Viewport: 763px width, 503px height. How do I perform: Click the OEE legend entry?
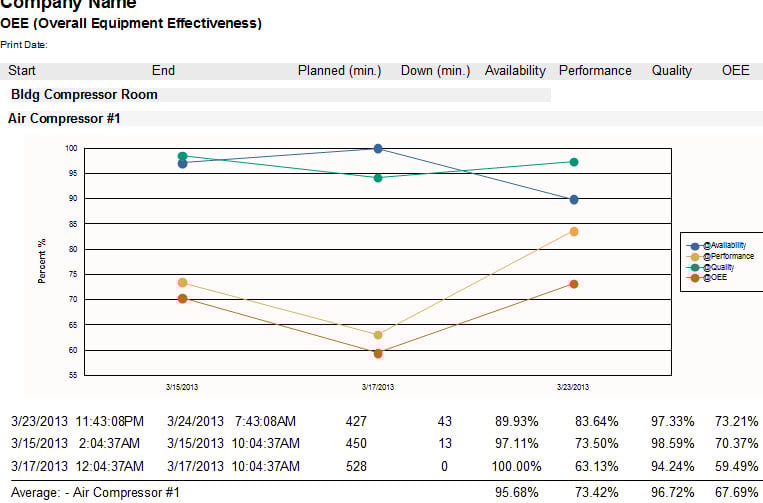707,278
